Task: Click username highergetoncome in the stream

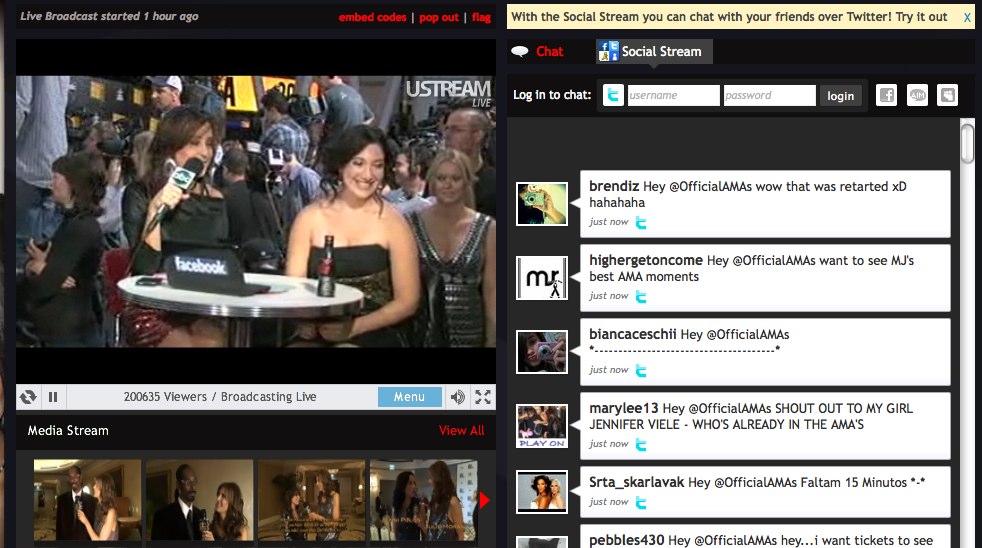Action: point(646,260)
